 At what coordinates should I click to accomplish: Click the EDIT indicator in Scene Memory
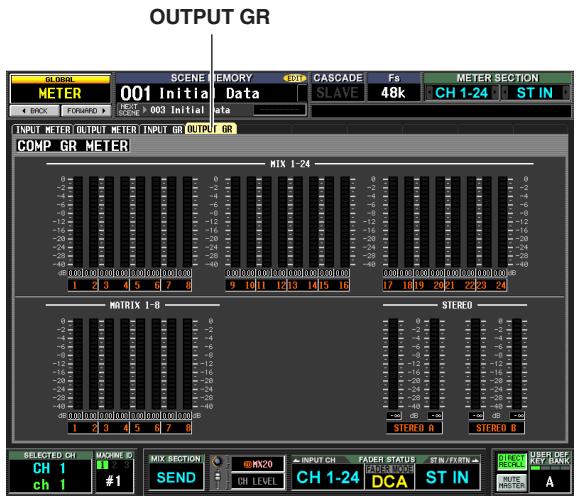pos(295,78)
